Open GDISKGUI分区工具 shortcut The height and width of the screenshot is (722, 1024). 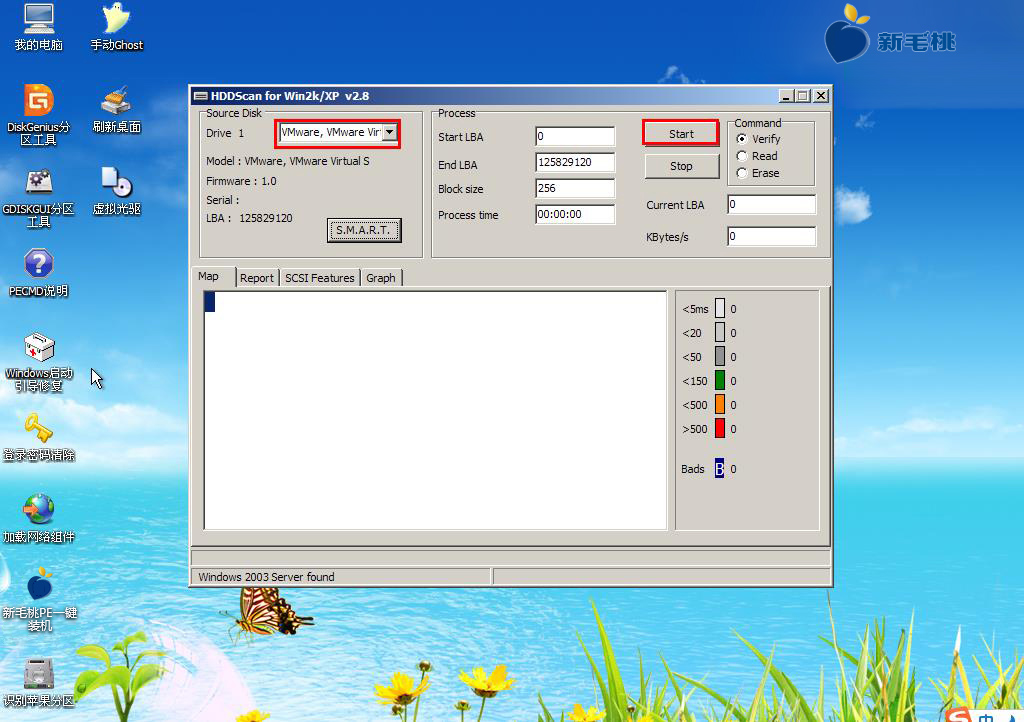click(x=39, y=198)
